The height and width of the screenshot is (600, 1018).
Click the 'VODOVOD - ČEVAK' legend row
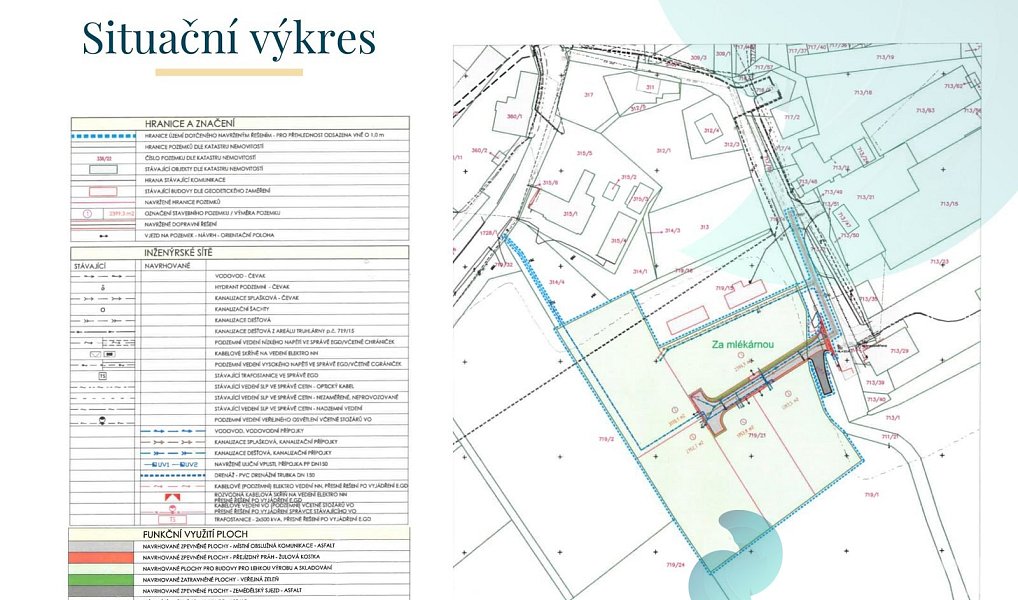point(240,276)
